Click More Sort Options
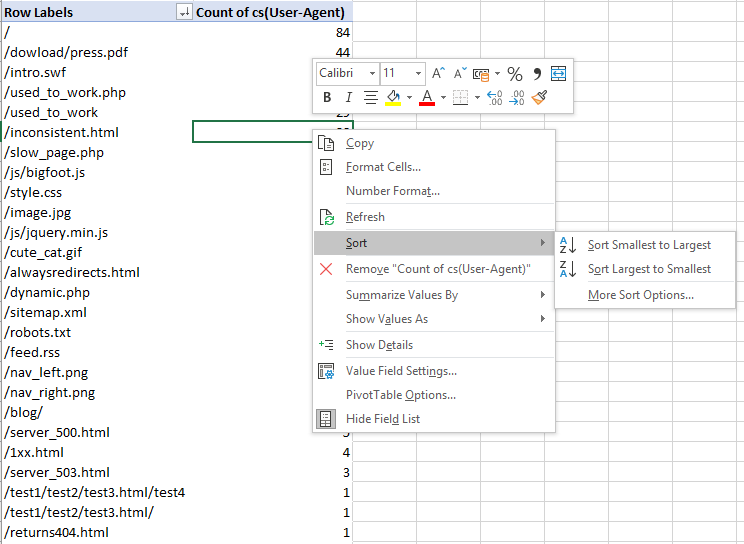This screenshot has width=744, height=544. click(x=640, y=295)
